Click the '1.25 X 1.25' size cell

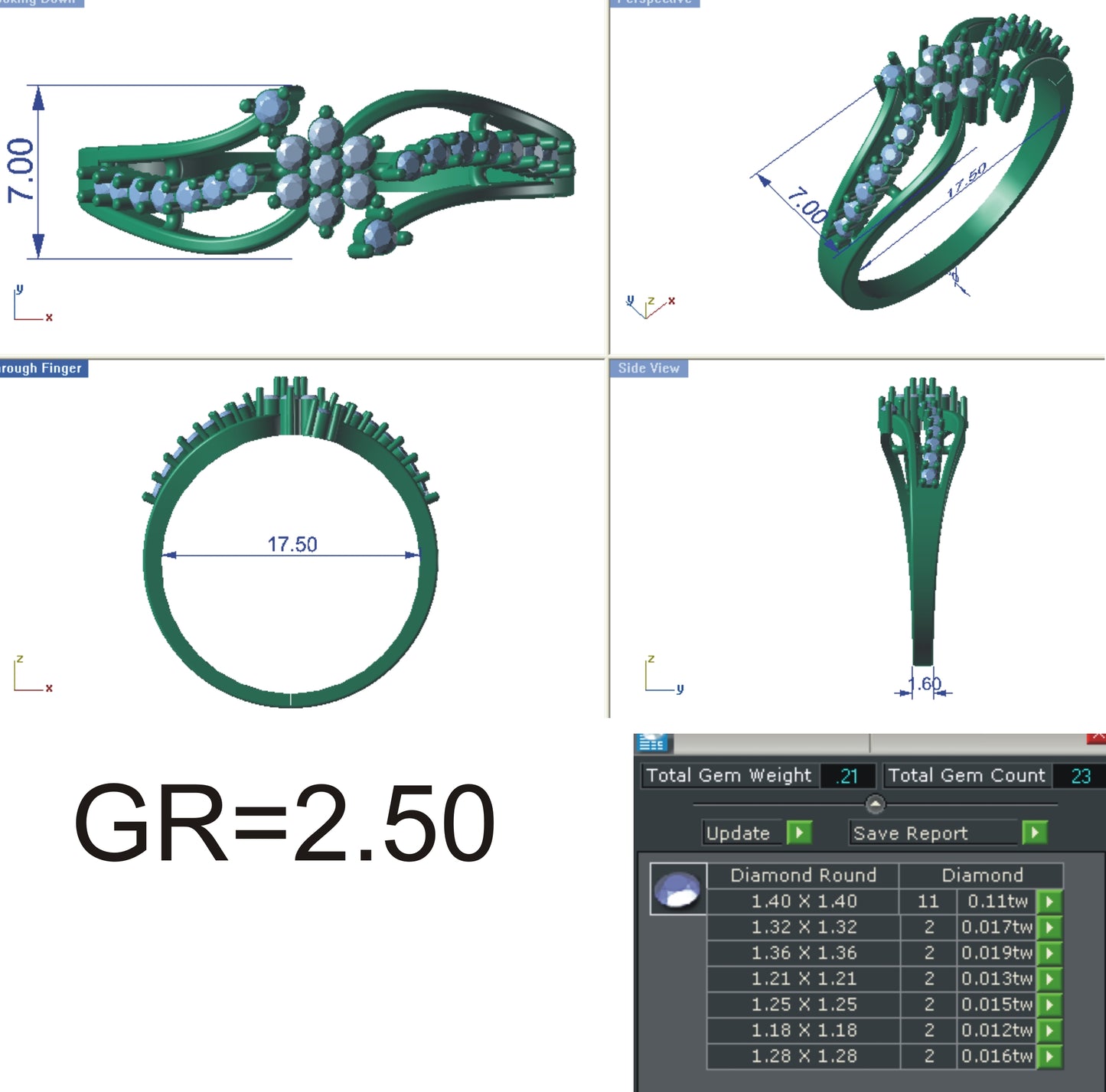pyautogui.click(x=803, y=1005)
